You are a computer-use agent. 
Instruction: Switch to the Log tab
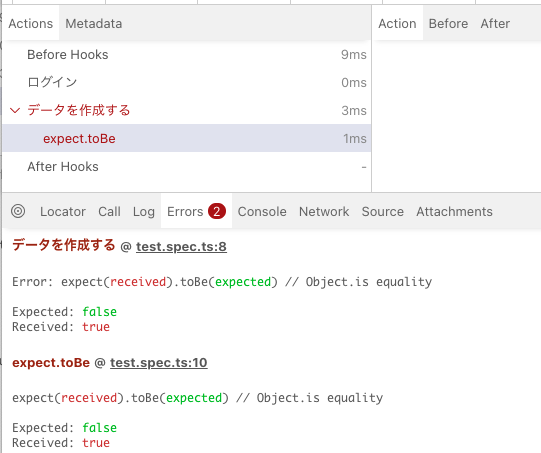pyautogui.click(x=144, y=211)
